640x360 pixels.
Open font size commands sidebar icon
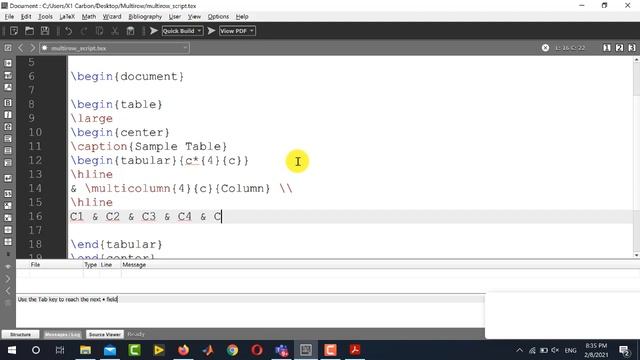pos(8,87)
